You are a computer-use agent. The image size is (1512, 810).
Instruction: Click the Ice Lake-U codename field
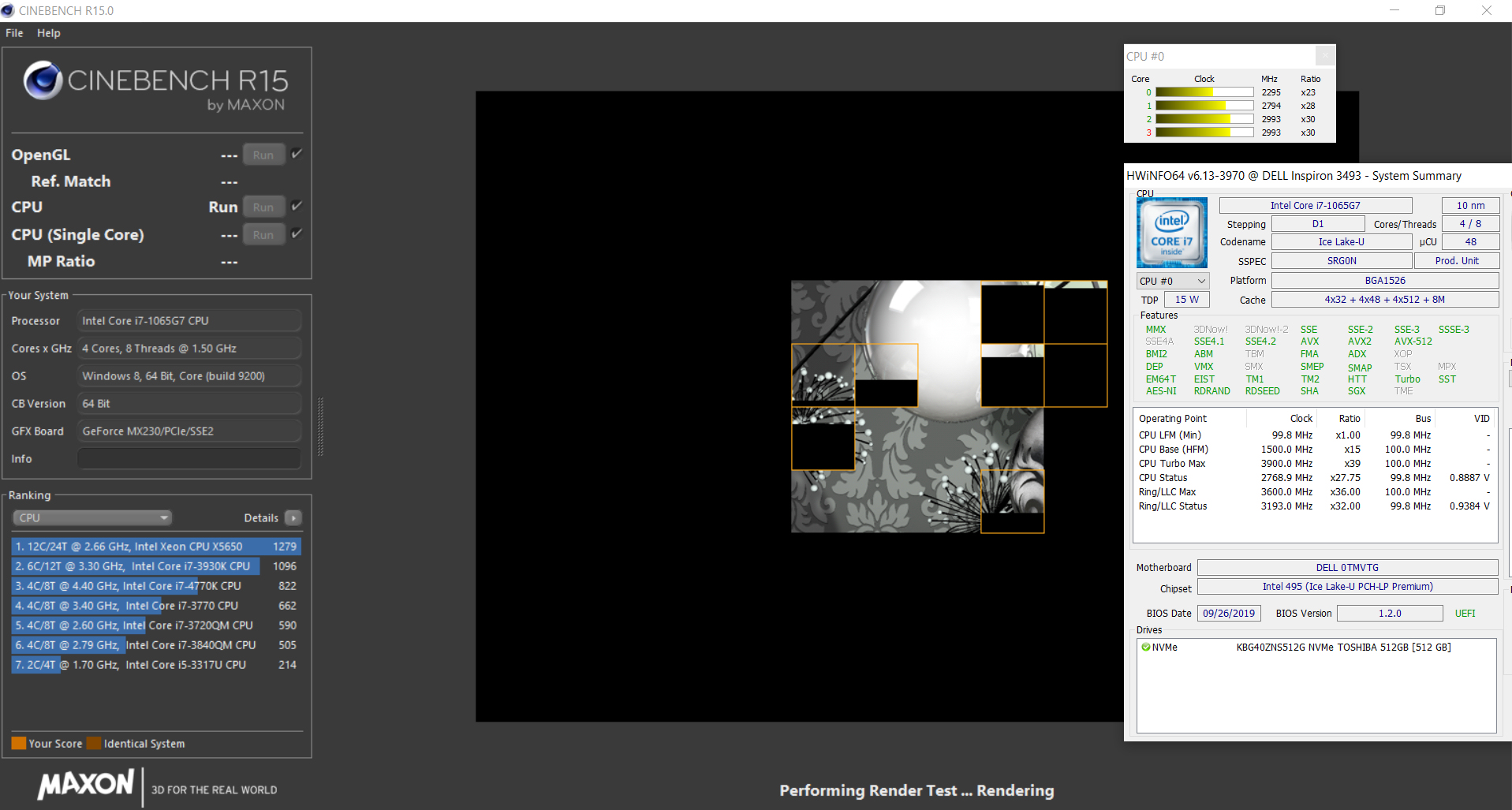pos(1341,242)
